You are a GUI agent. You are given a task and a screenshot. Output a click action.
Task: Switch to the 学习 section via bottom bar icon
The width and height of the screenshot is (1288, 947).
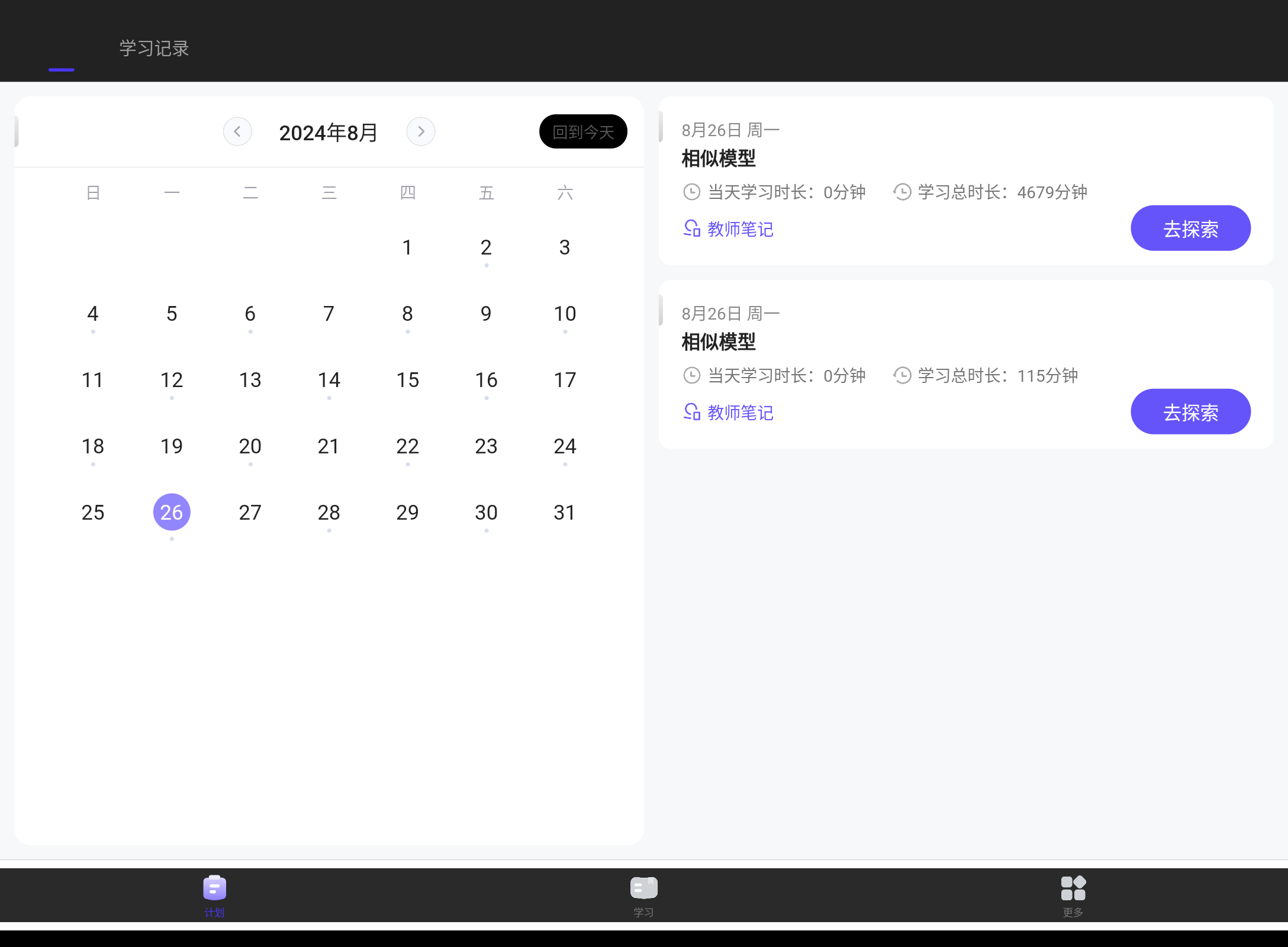[x=643, y=894]
